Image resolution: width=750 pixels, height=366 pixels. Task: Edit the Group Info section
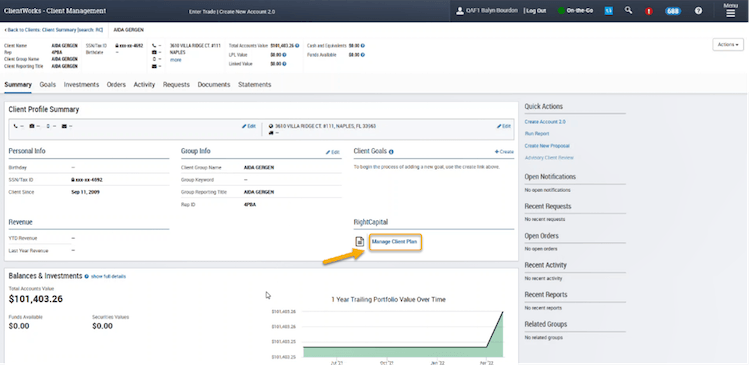(x=333, y=152)
